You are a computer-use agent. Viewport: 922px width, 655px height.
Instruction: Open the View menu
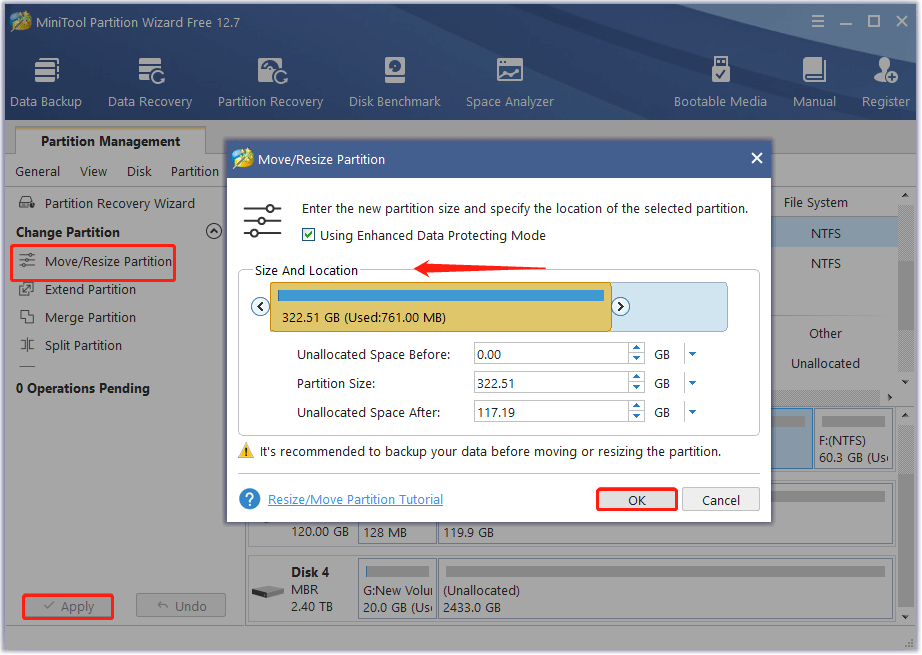[x=93, y=171]
